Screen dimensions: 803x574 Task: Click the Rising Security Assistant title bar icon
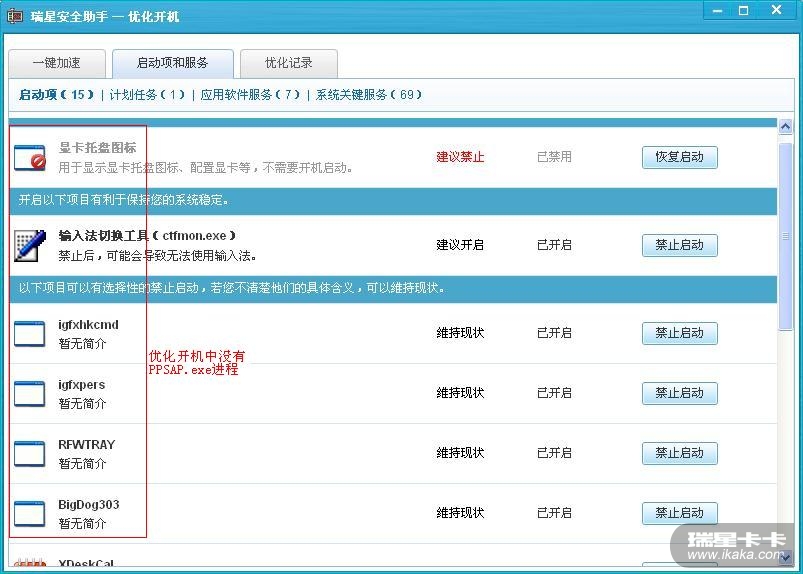(x=14, y=16)
